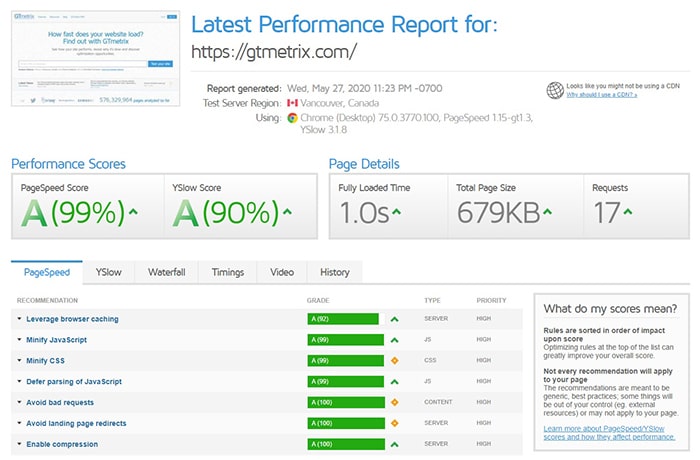Viewport: 700px width, 460px height.
Task: Click the report date 'Wed, May 27, 2020'
Action: pyautogui.click(x=327, y=88)
